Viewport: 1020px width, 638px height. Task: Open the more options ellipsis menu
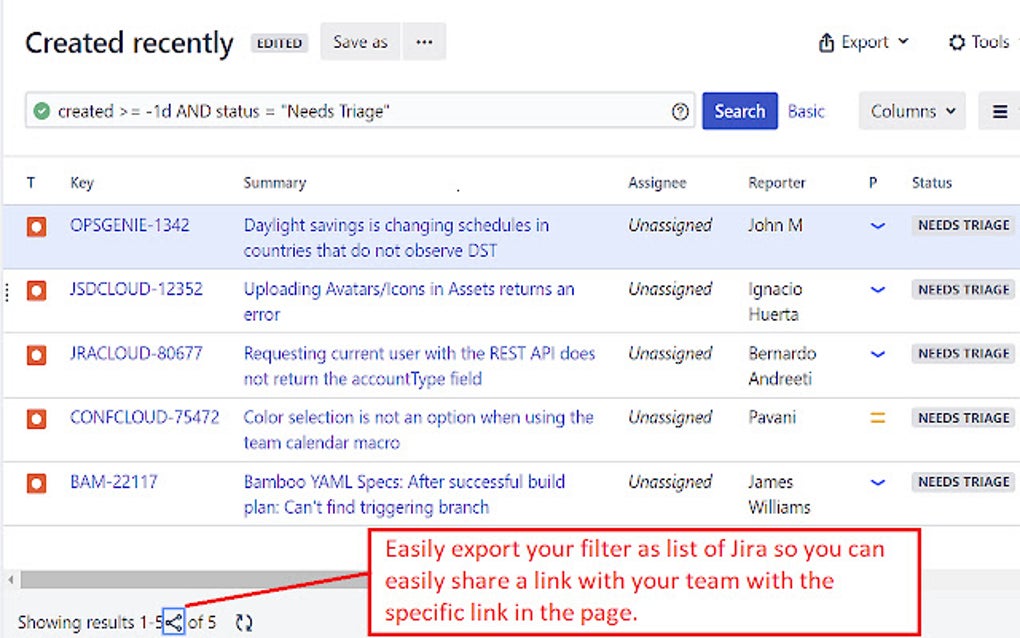tap(424, 42)
